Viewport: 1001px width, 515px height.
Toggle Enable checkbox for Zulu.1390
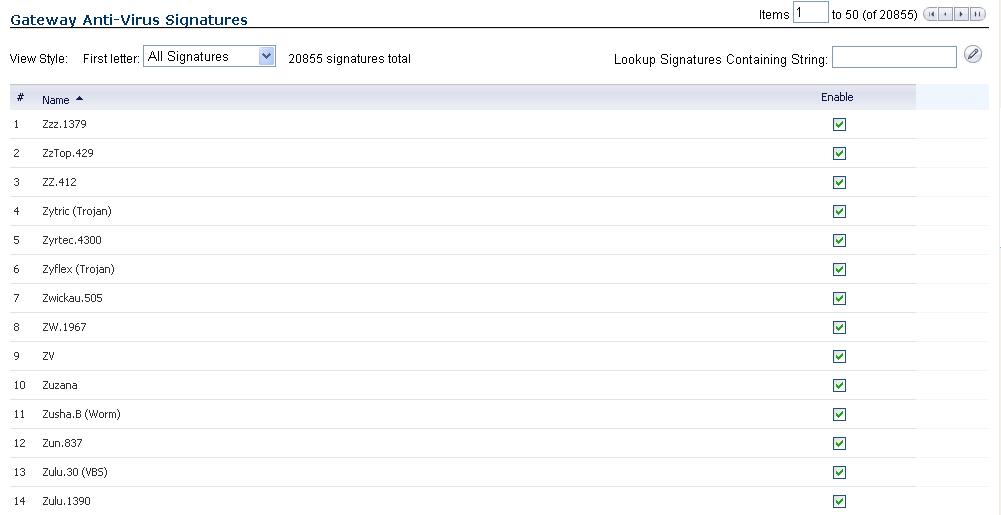[839, 502]
